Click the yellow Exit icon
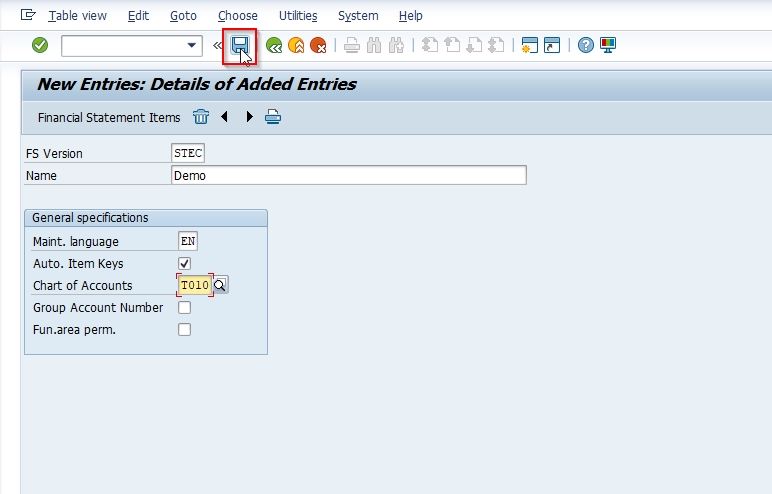This screenshot has width=772, height=494. (296, 46)
